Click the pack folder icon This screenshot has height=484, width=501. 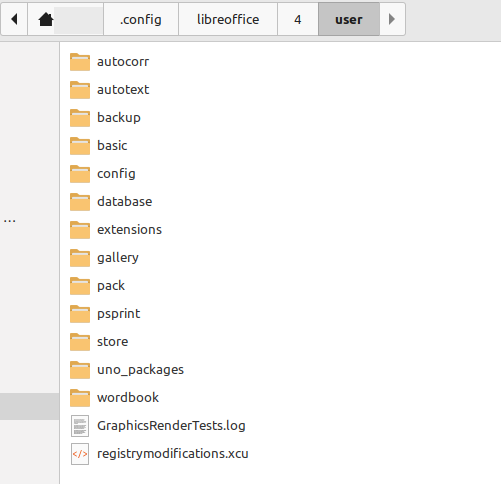(x=80, y=286)
